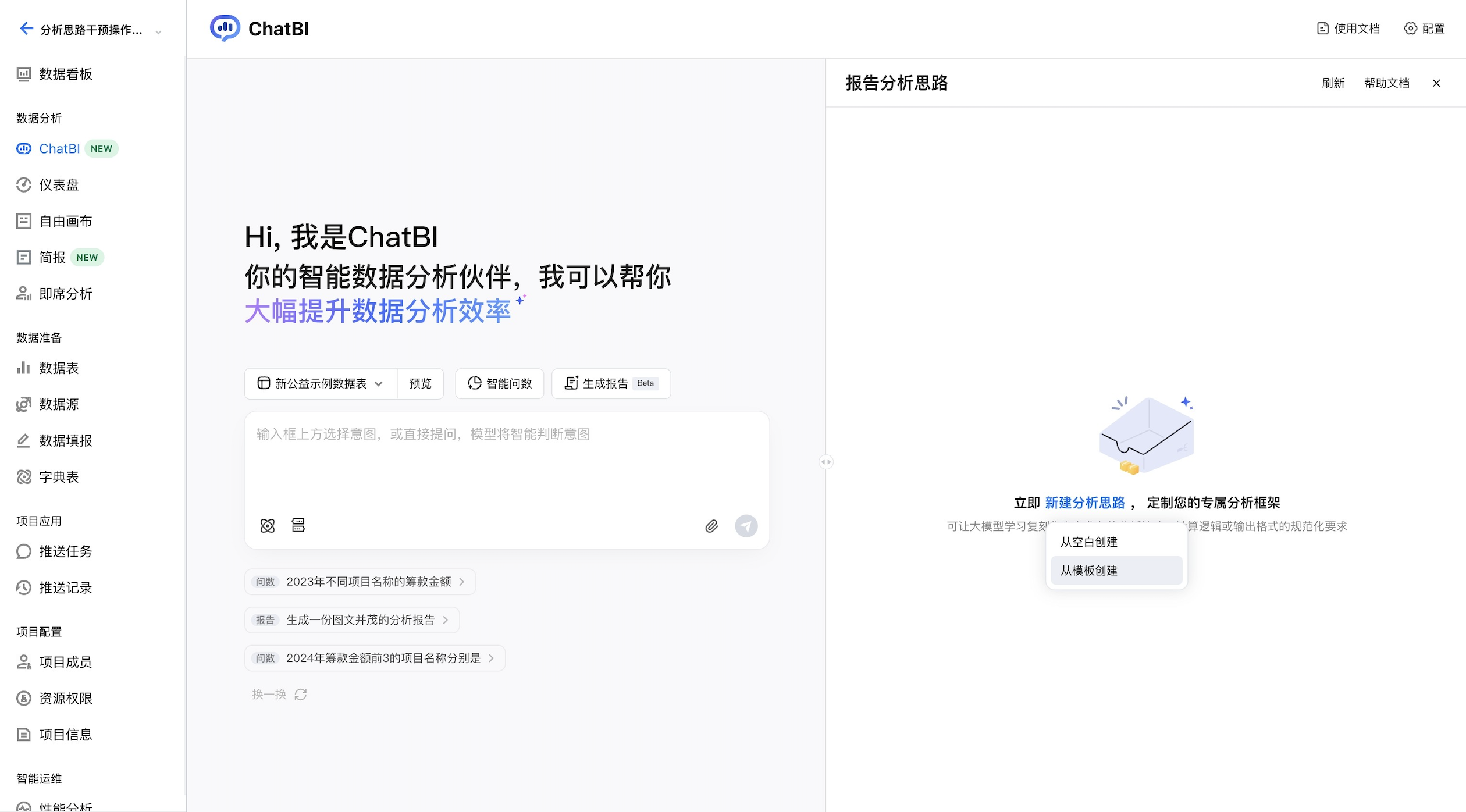This screenshot has width=1466, height=812.
Task: Open the 仪表盘 dashboard sidebar item
Action: pyautogui.click(x=58, y=185)
